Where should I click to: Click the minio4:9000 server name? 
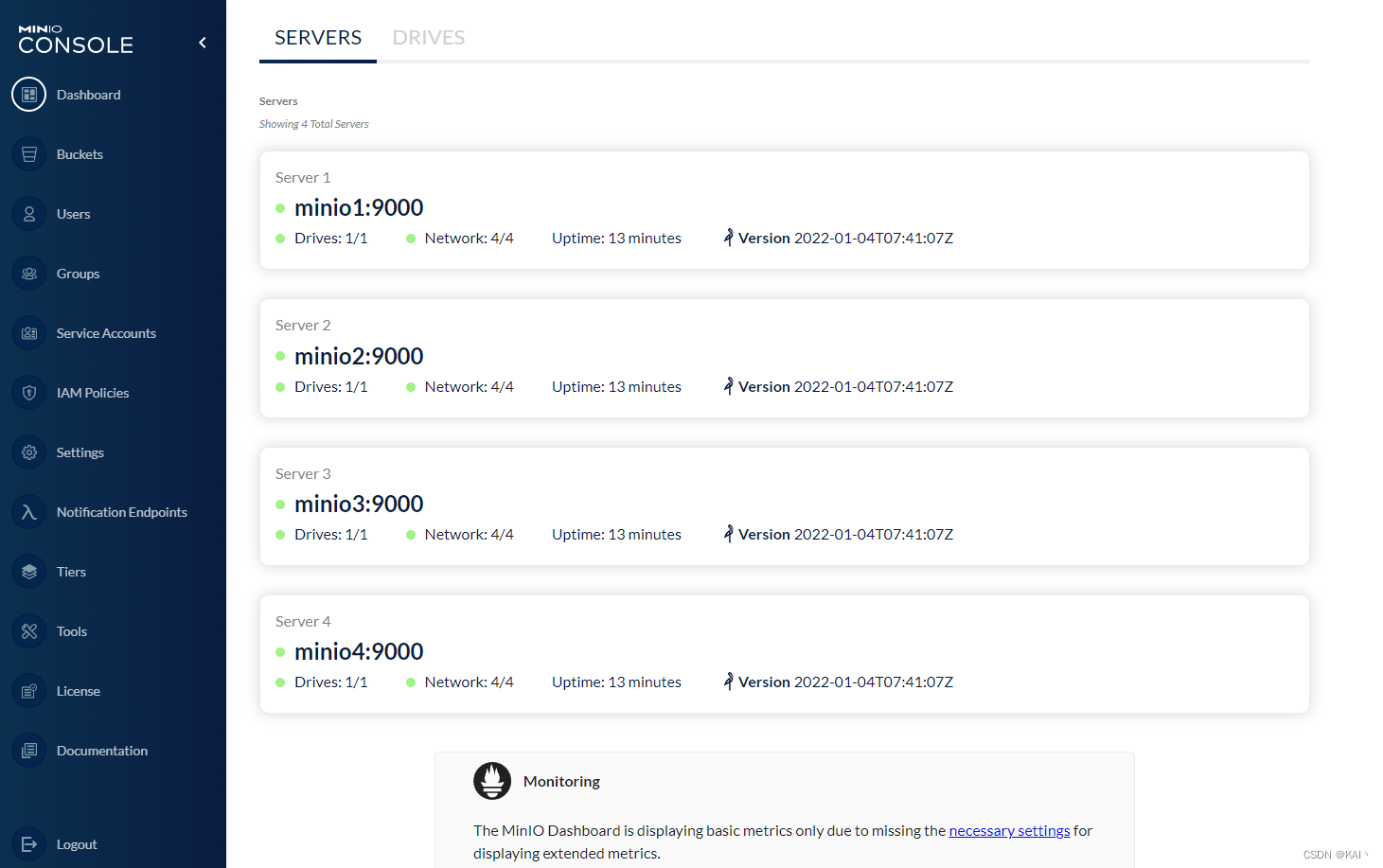tap(359, 651)
